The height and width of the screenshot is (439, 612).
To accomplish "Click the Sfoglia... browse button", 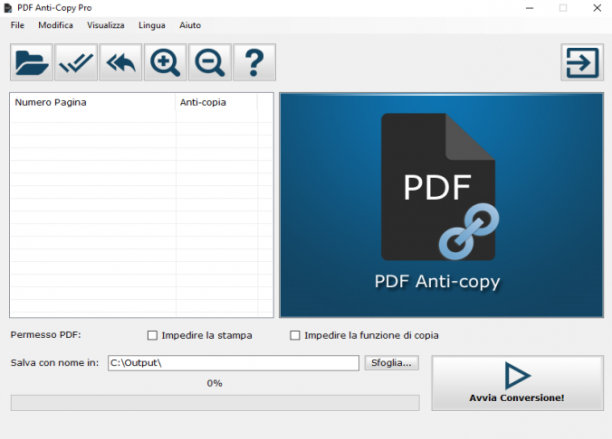I will pos(391,363).
